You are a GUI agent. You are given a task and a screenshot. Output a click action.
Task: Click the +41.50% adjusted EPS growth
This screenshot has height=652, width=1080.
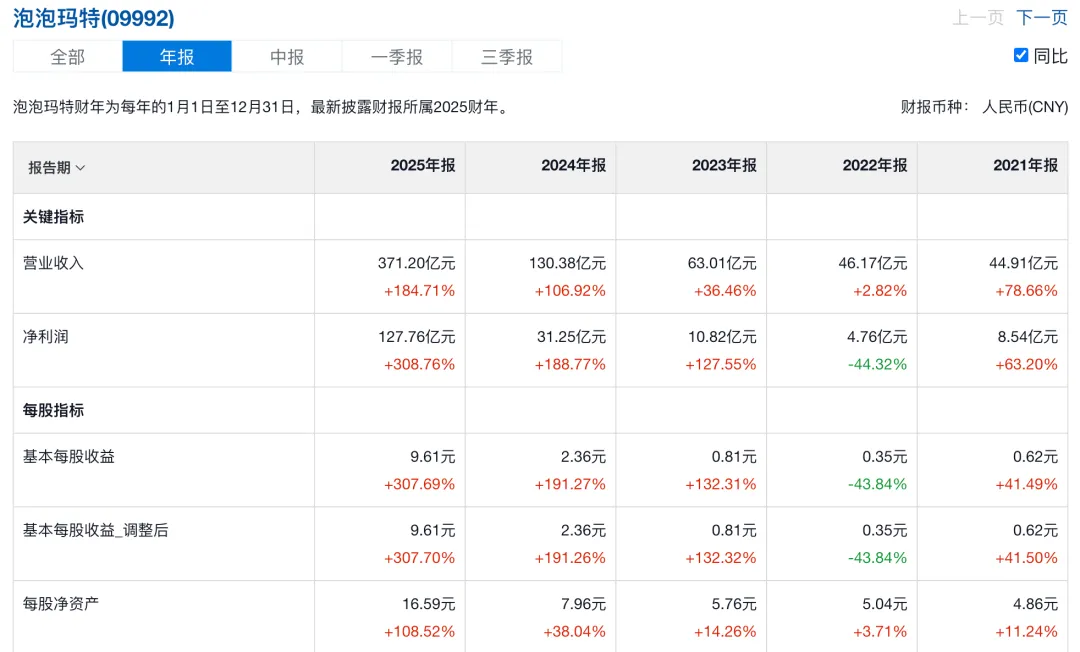point(1026,558)
